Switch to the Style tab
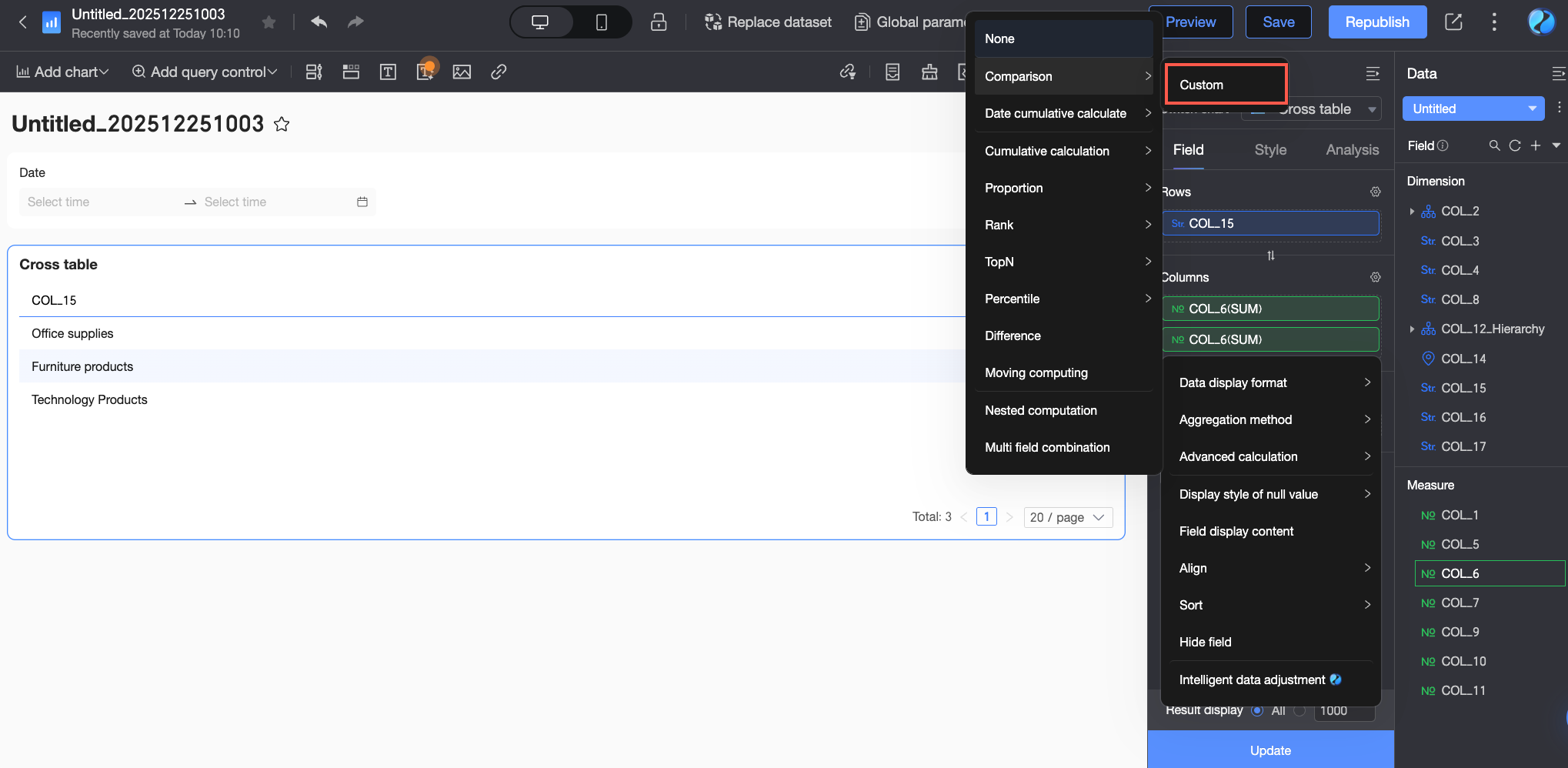 [x=1270, y=150]
